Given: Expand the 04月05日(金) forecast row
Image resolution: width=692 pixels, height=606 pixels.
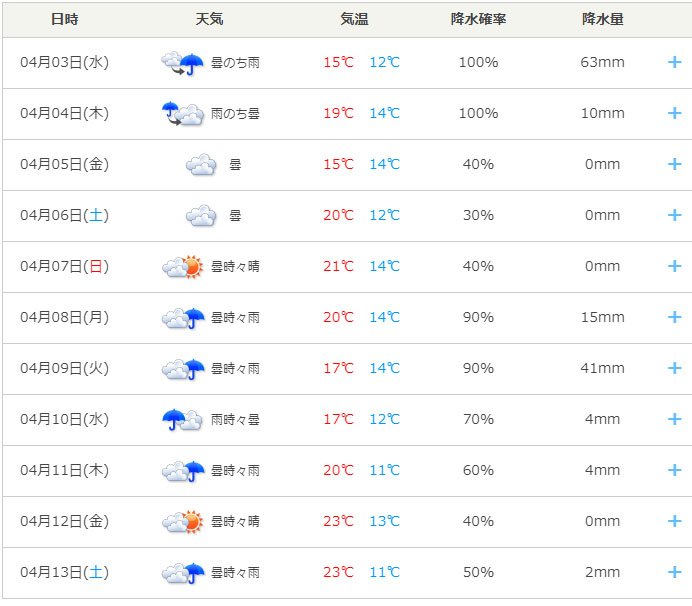Looking at the screenshot, I should point(674,164).
